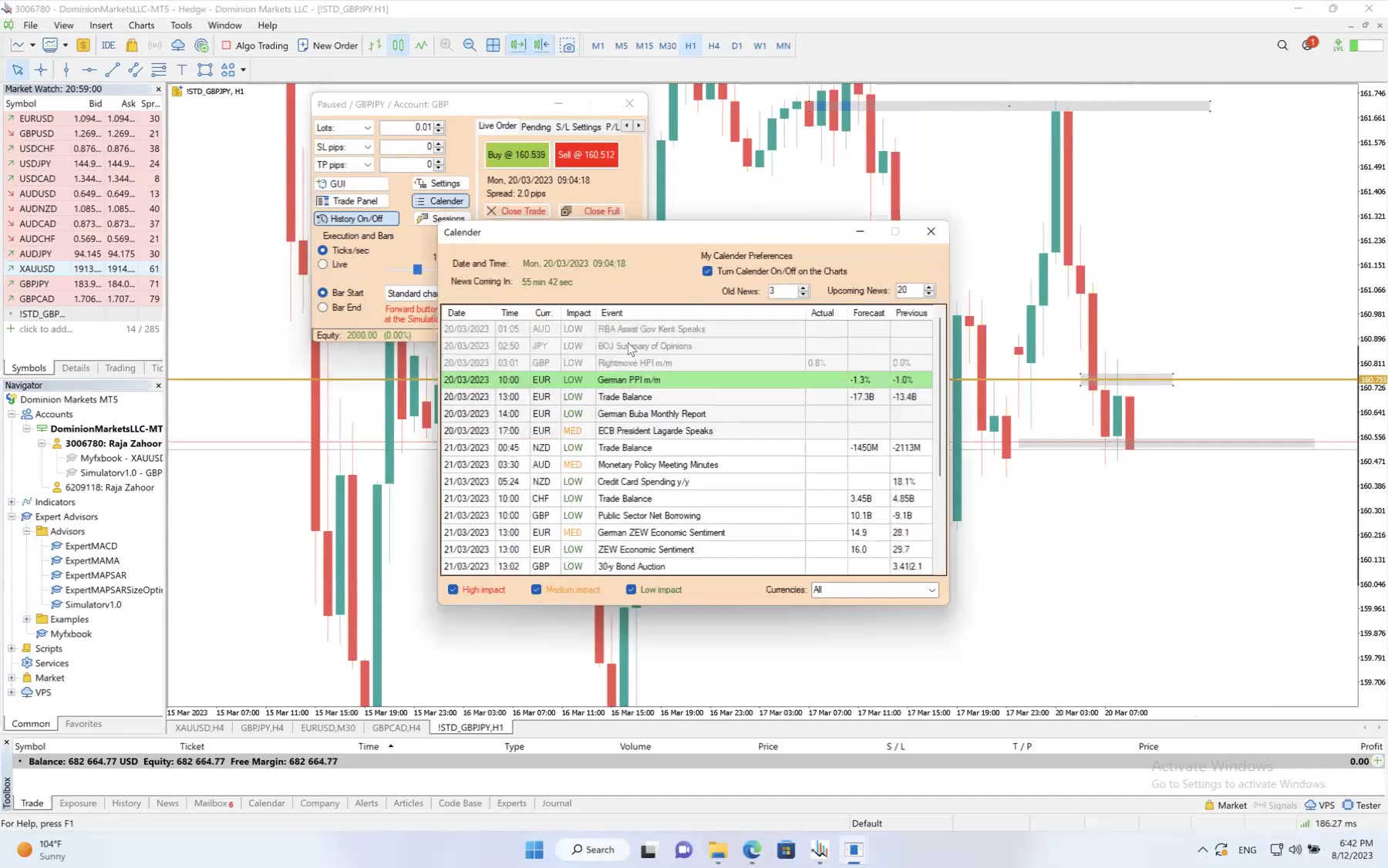Uncheck the Low impact filter

point(631,590)
